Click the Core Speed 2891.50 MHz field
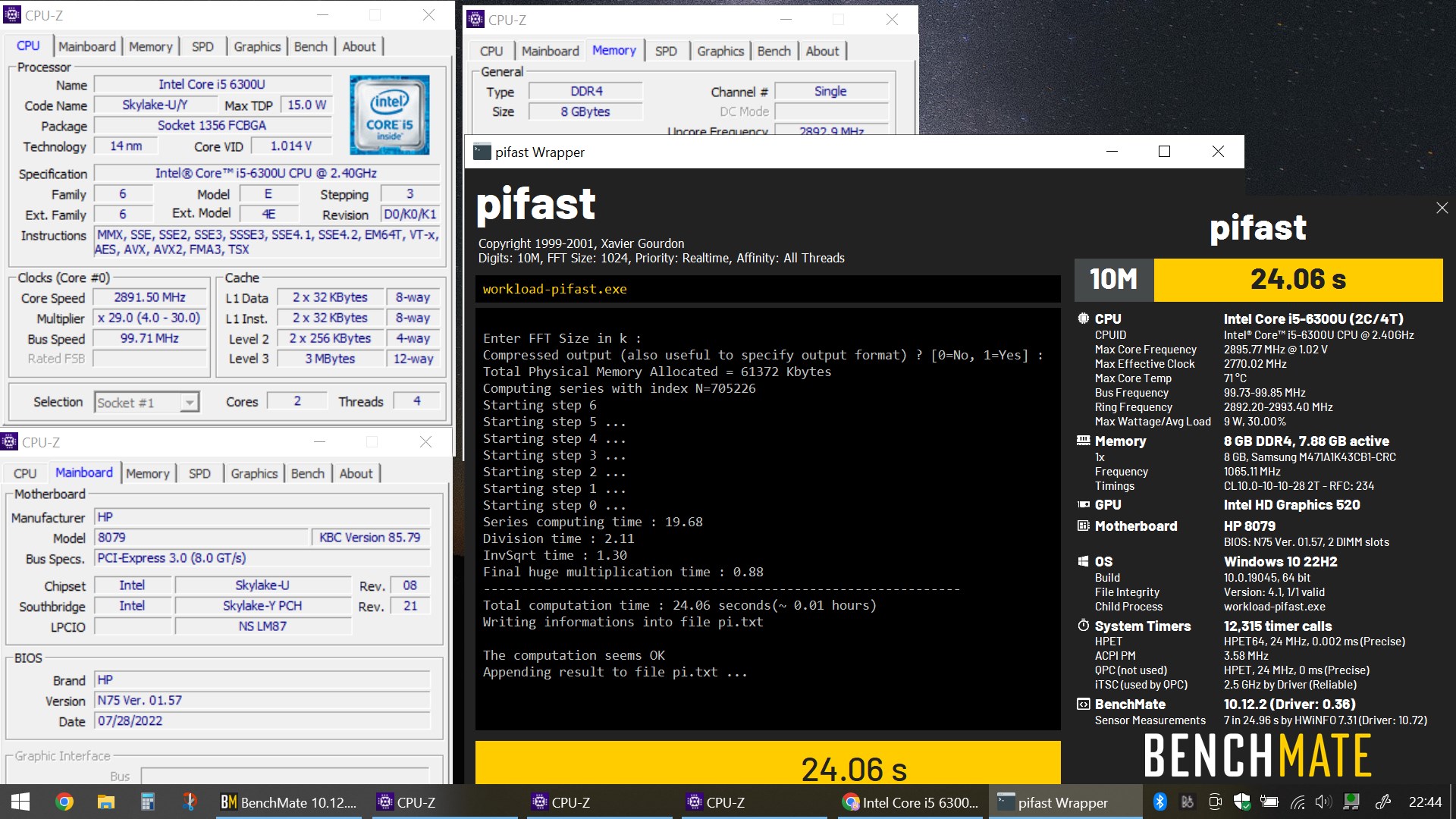The image size is (1456, 819). tap(149, 297)
